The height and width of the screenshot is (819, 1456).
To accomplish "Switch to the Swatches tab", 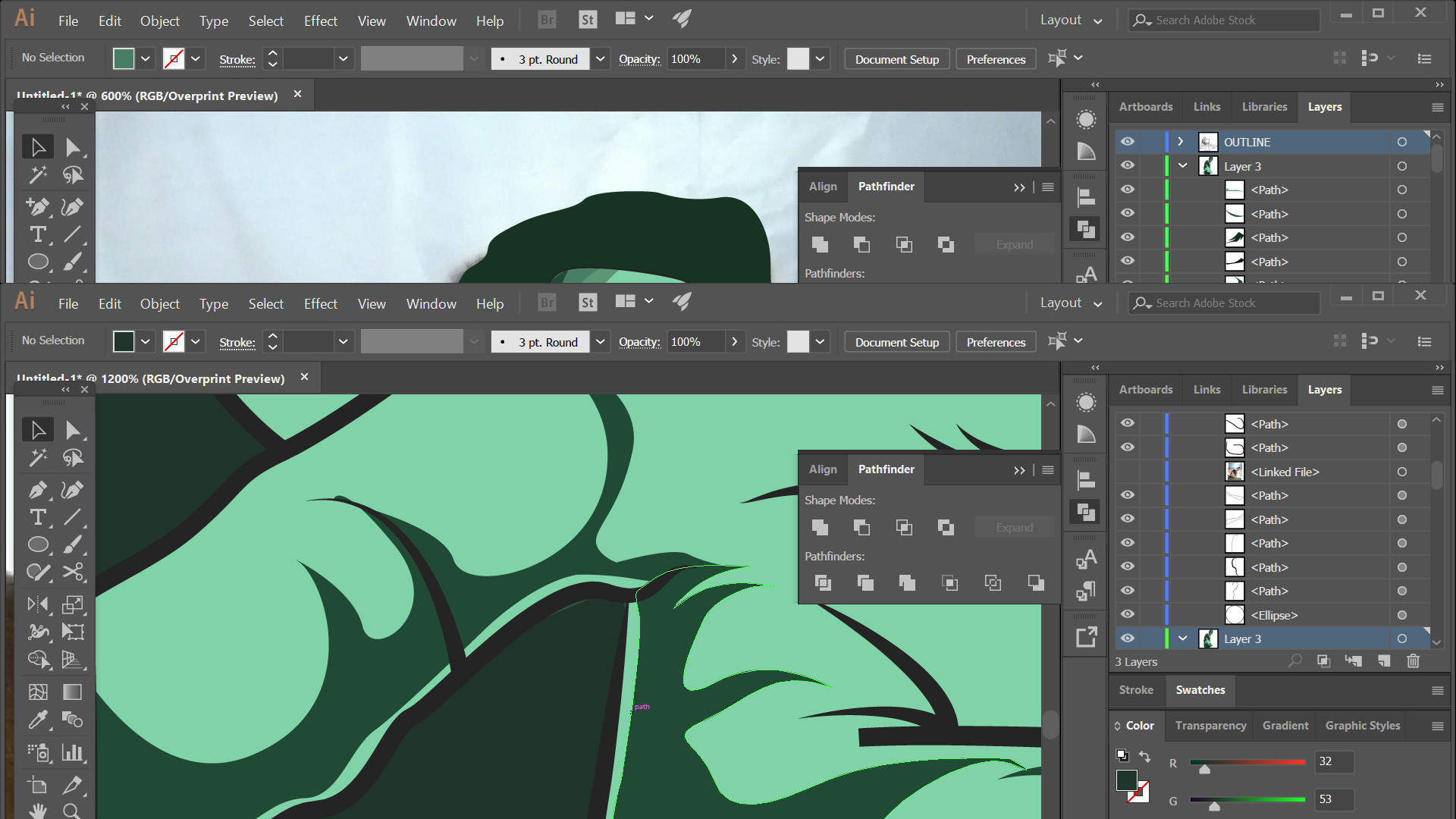I will (1200, 690).
